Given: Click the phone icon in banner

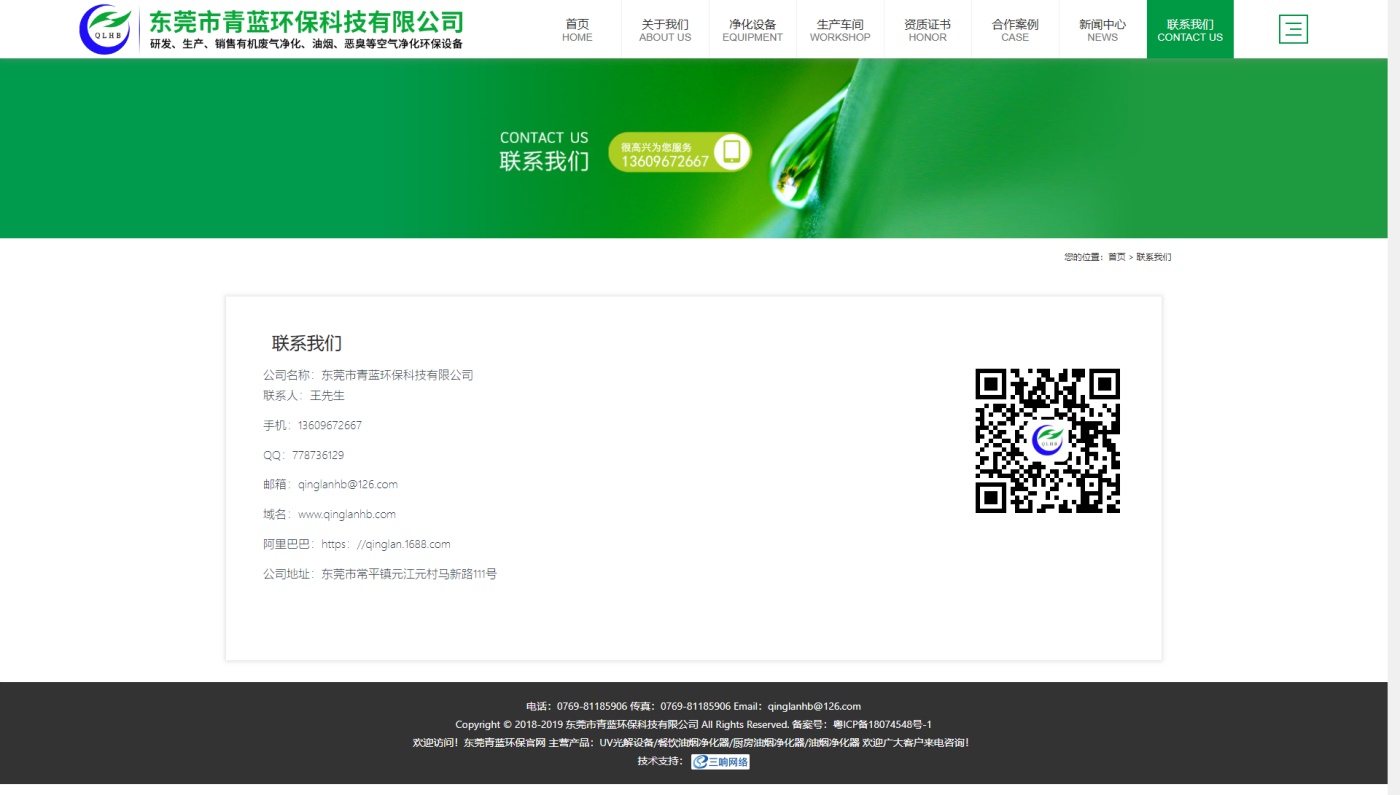Looking at the screenshot, I should click(732, 152).
